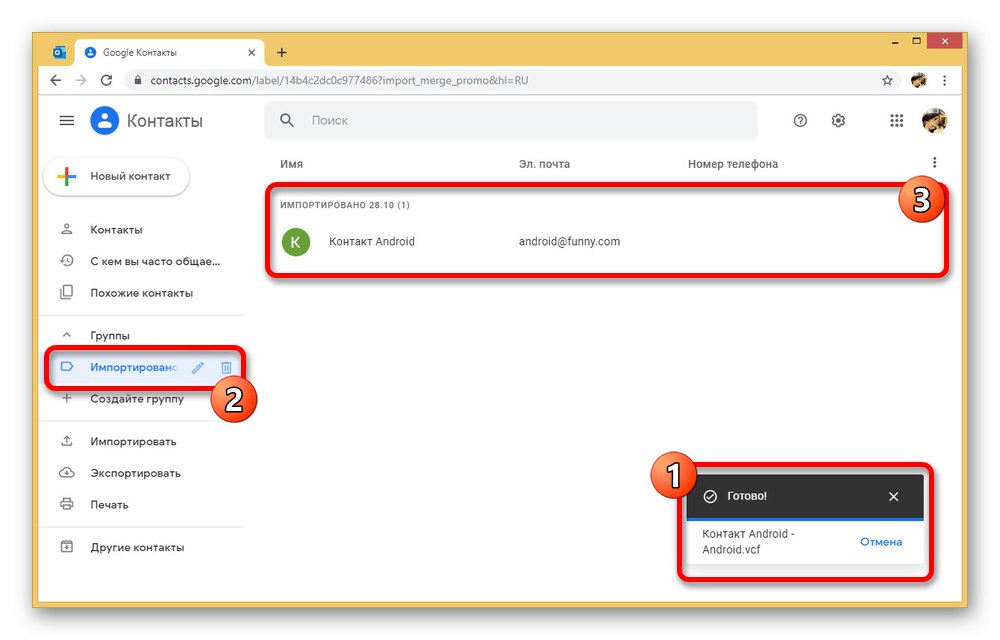
Task: Open the settings gear icon
Action: (x=838, y=120)
